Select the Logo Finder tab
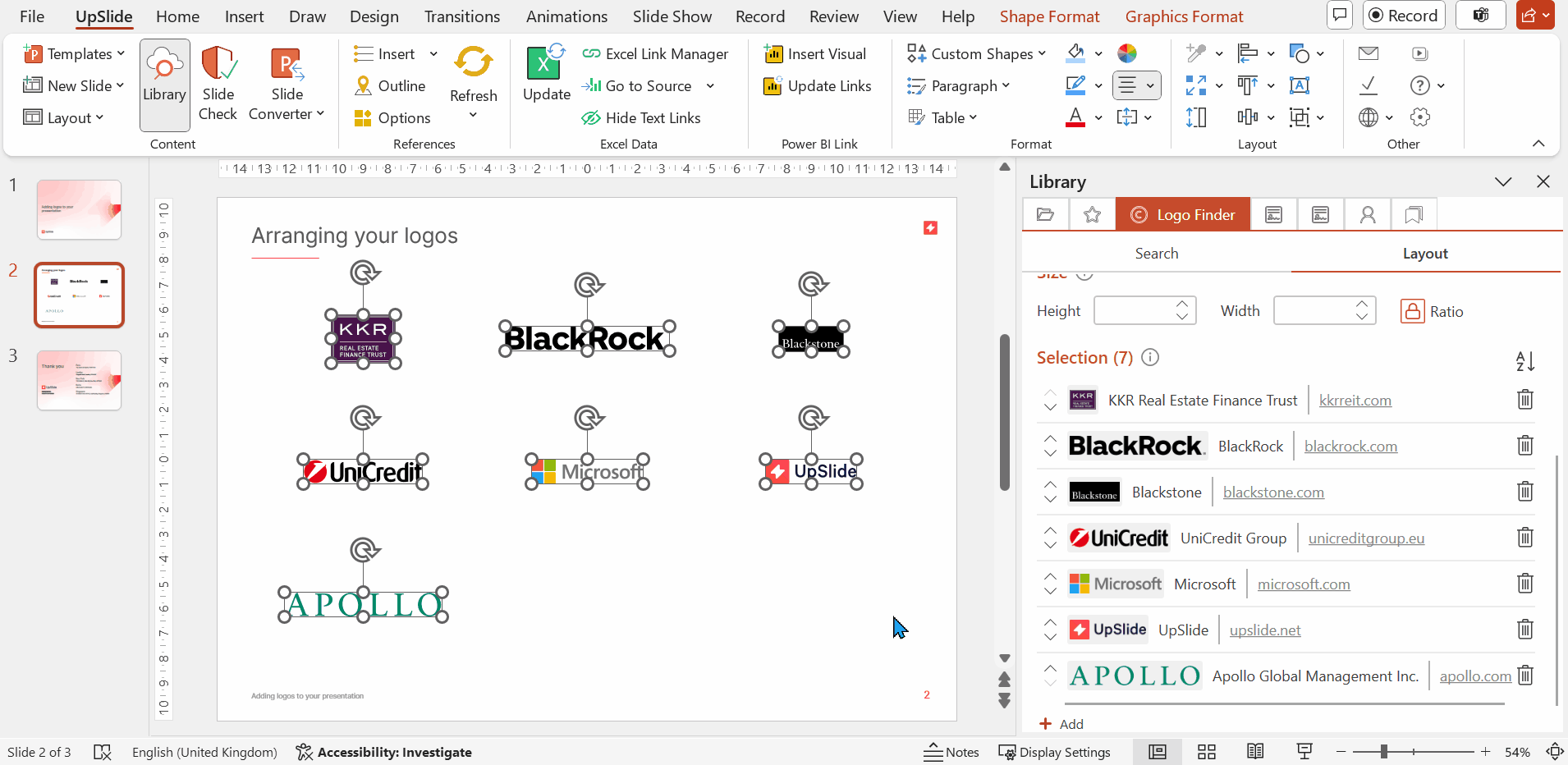1568x765 pixels. click(1183, 215)
